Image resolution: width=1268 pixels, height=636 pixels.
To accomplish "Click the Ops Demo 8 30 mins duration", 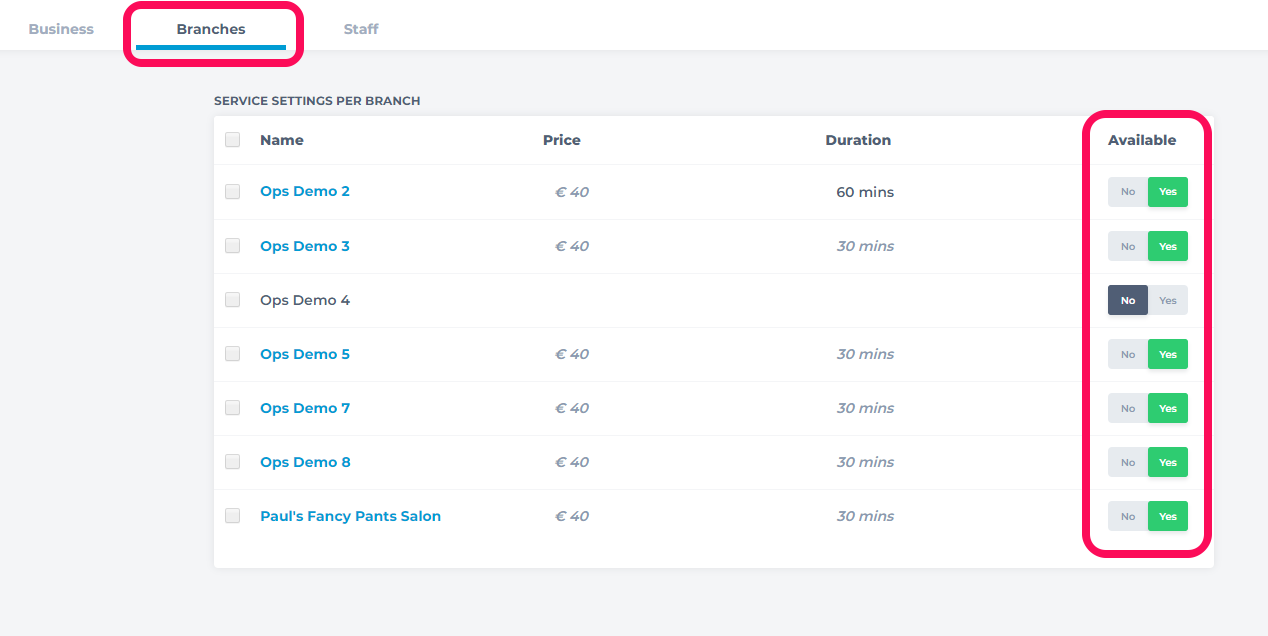I will [x=865, y=462].
